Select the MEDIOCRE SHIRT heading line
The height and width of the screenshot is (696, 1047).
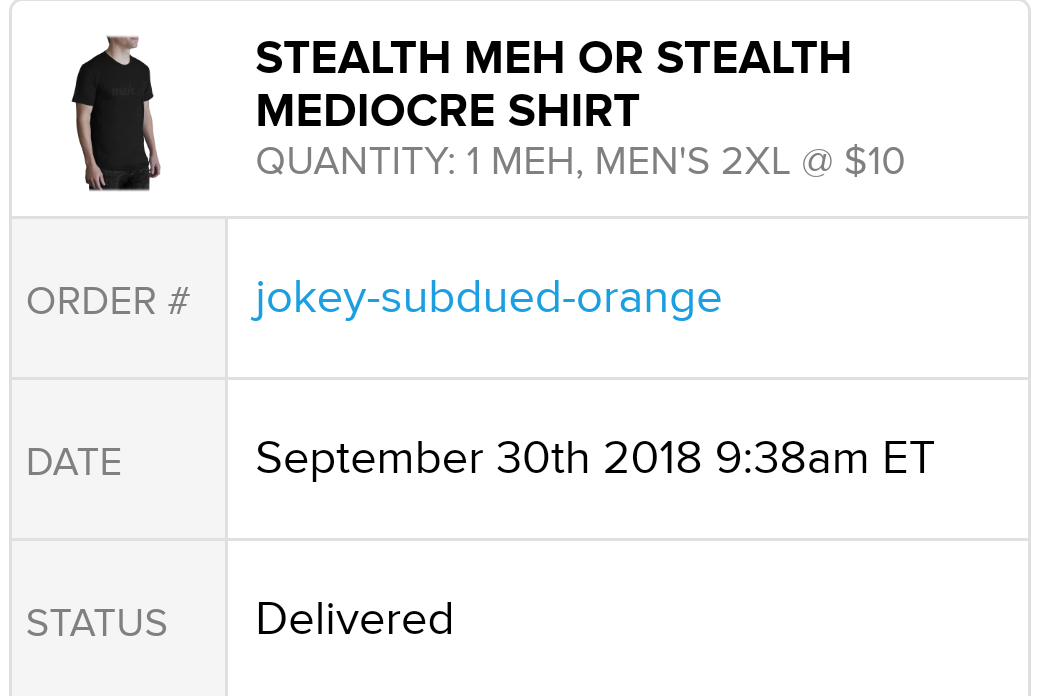click(447, 111)
